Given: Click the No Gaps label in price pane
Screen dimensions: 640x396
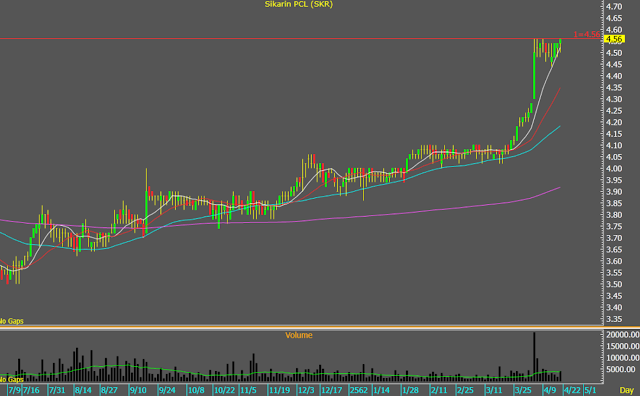Looking at the screenshot, I should (x=11, y=321).
